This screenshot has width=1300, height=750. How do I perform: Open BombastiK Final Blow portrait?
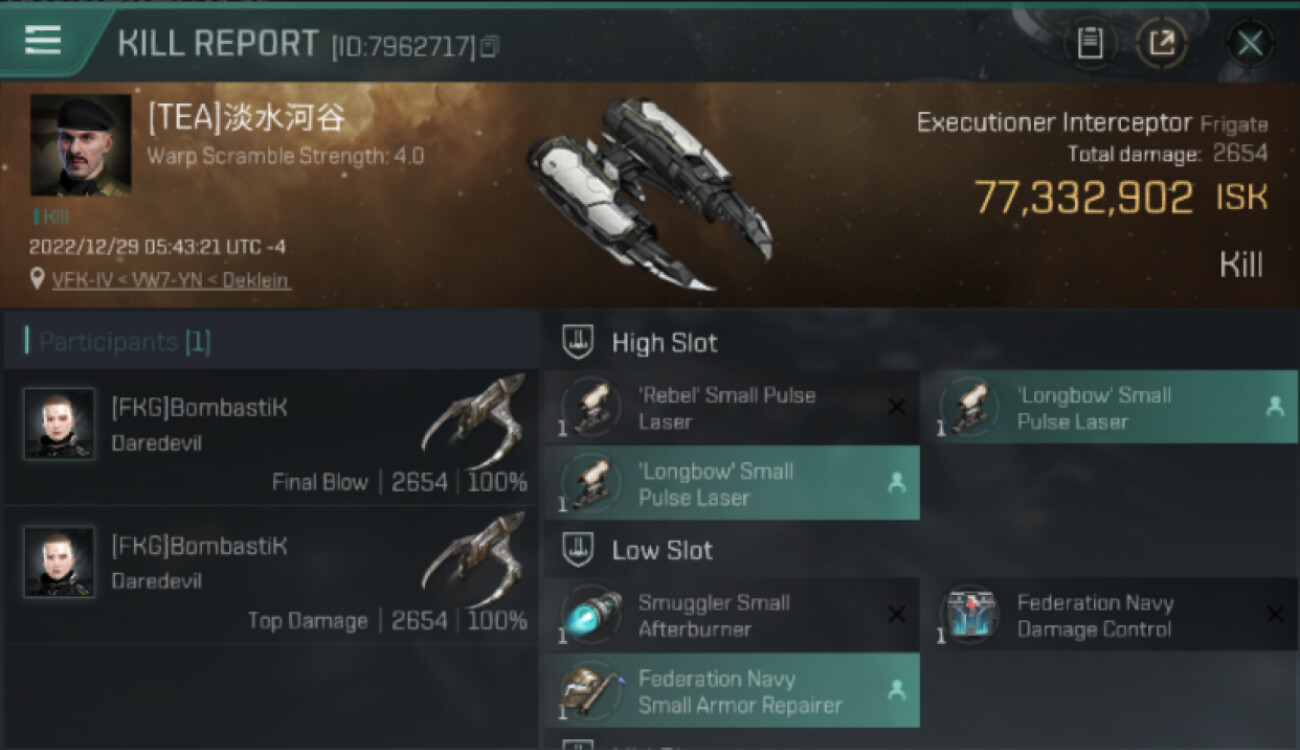59,424
